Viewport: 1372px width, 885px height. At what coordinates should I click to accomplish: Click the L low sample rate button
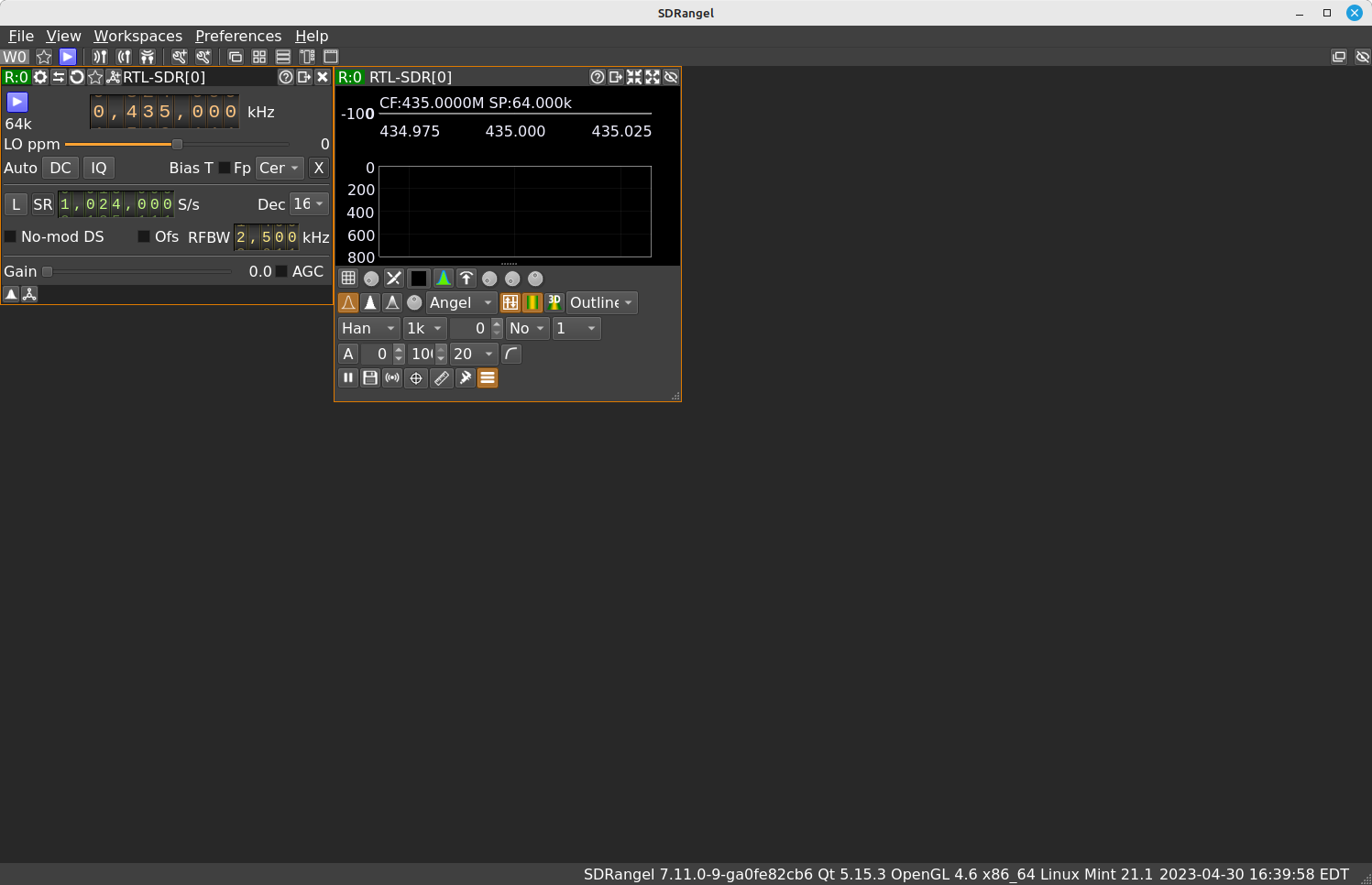click(16, 204)
